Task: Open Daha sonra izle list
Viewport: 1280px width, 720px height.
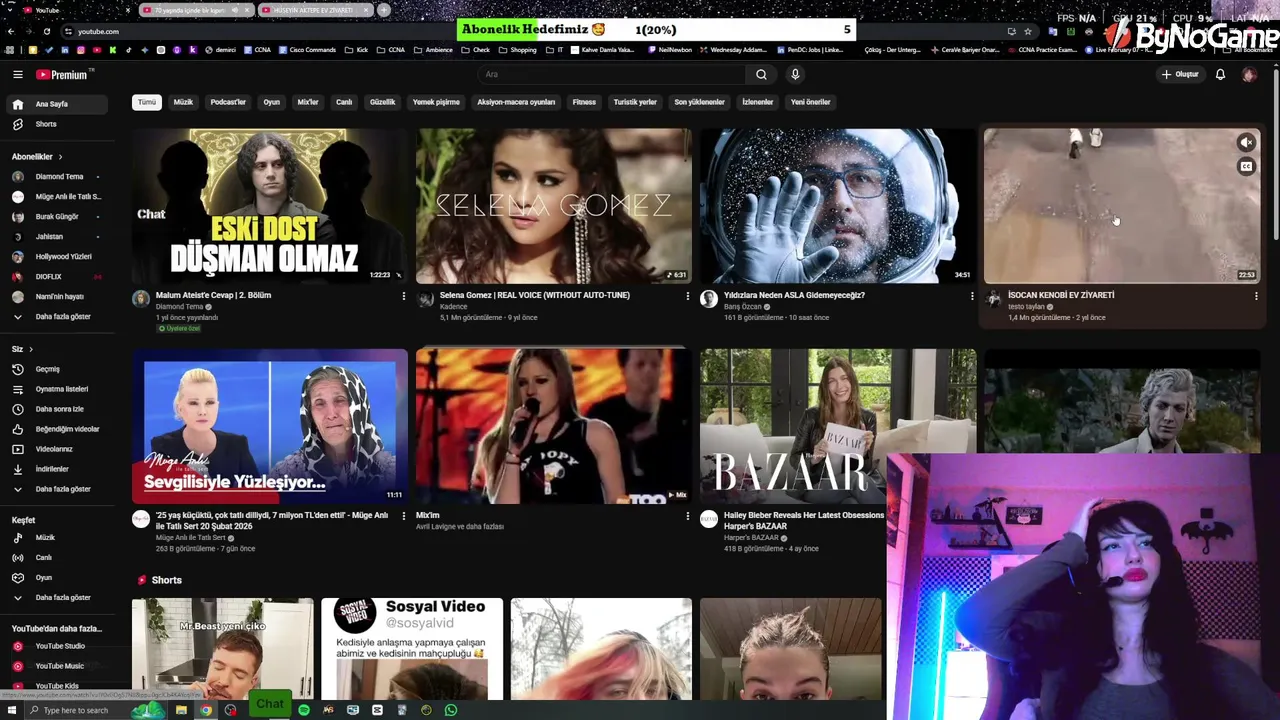Action: [59, 409]
